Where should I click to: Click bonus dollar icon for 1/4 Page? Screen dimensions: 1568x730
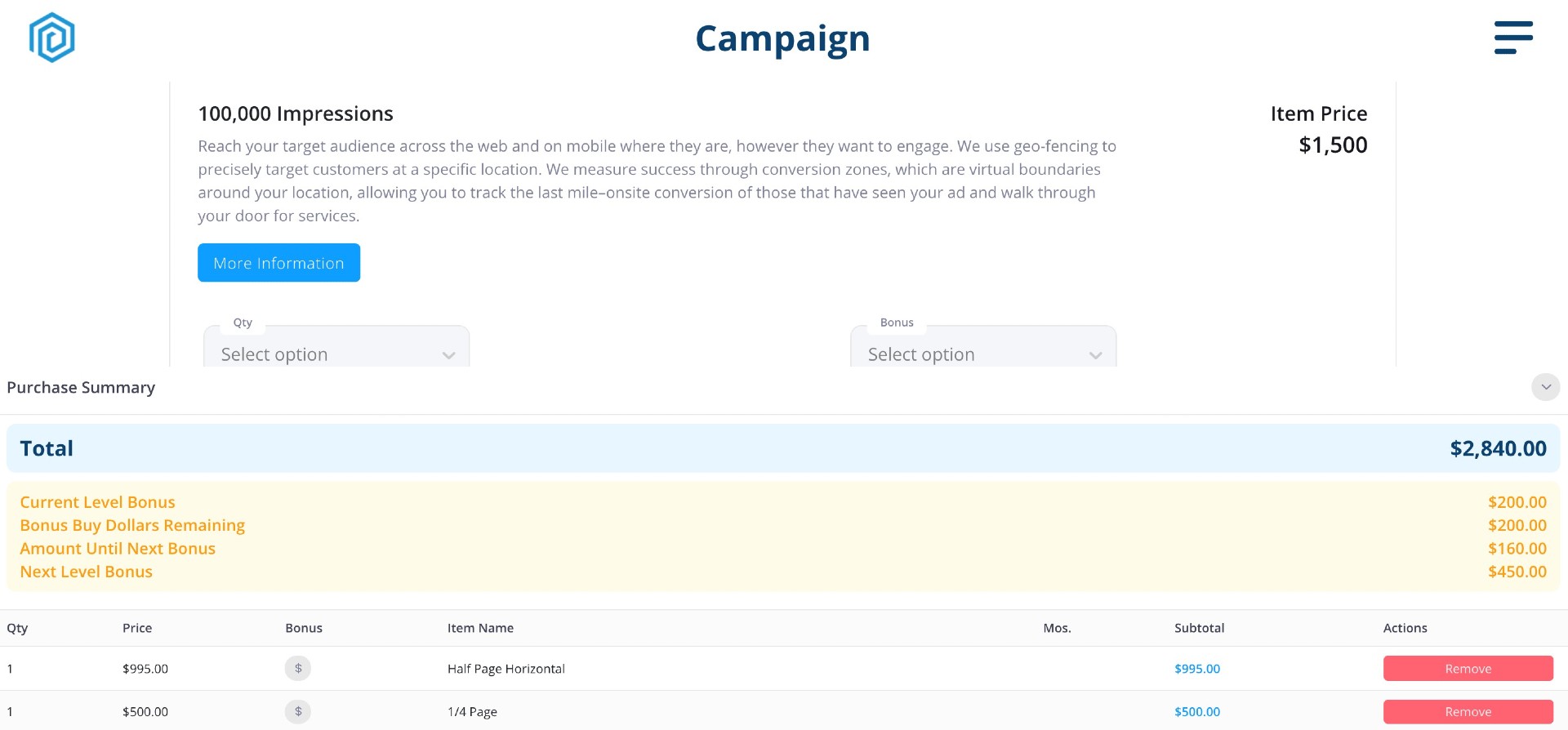coord(298,712)
